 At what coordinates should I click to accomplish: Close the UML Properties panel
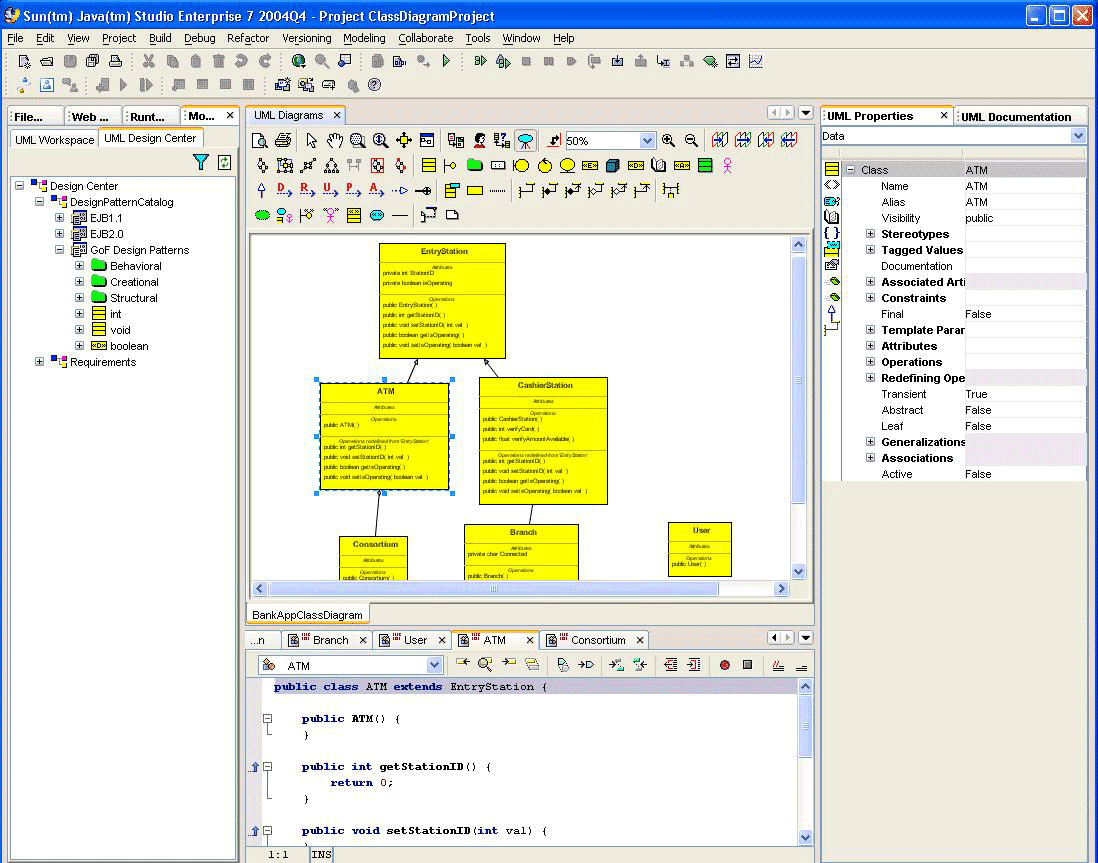tap(944, 116)
